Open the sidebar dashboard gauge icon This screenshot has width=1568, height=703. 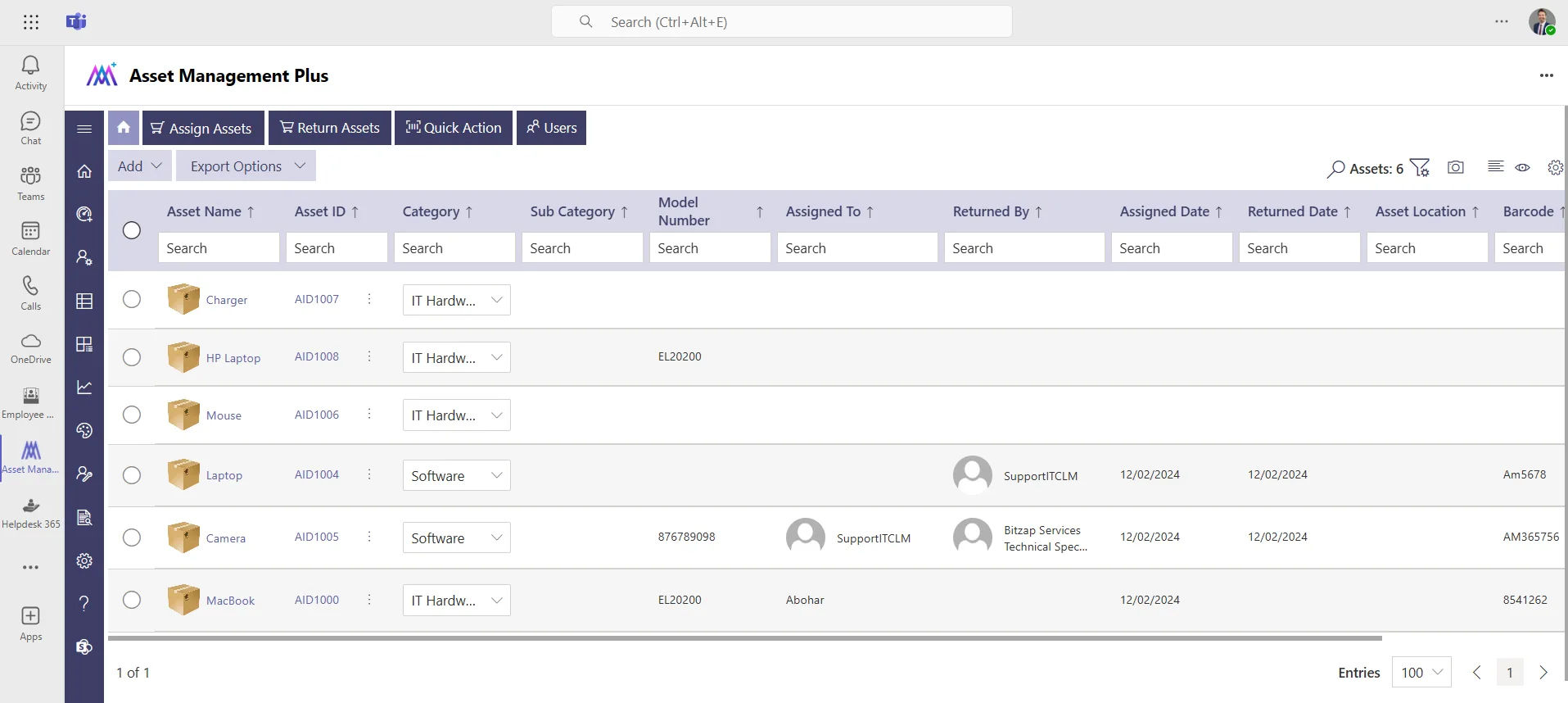84,214
